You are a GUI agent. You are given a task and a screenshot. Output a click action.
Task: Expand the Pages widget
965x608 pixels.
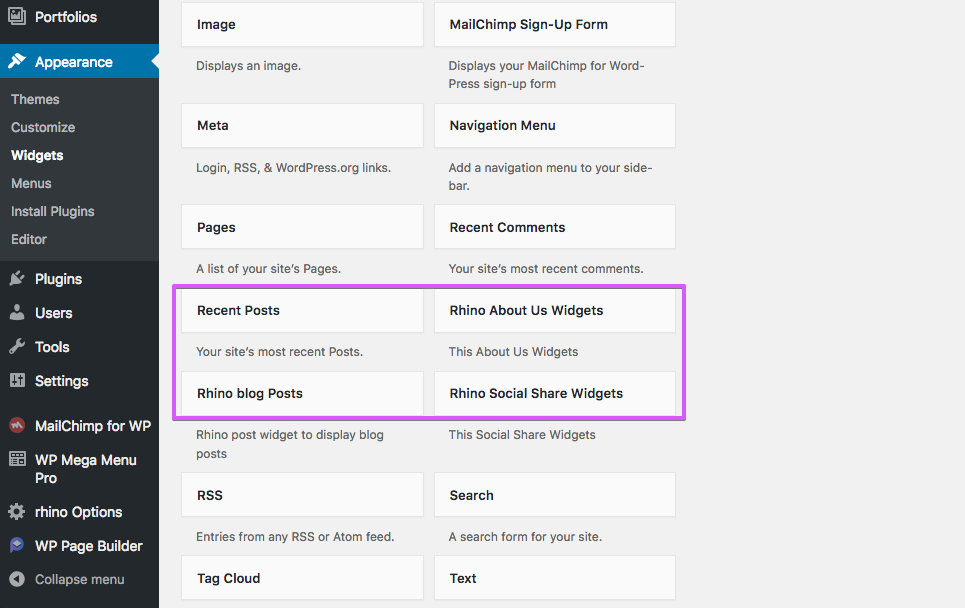302,227
